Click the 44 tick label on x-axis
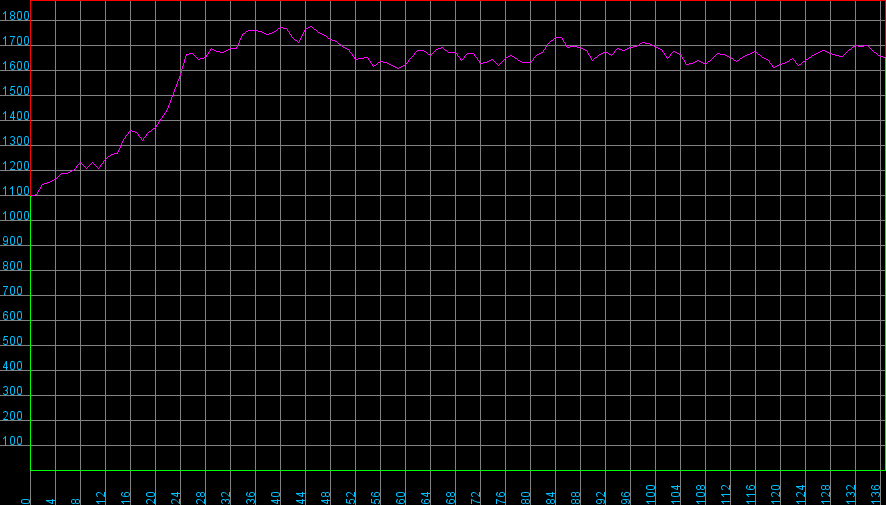The width and height of the screenshot is (886, 505). pos(301,494)
